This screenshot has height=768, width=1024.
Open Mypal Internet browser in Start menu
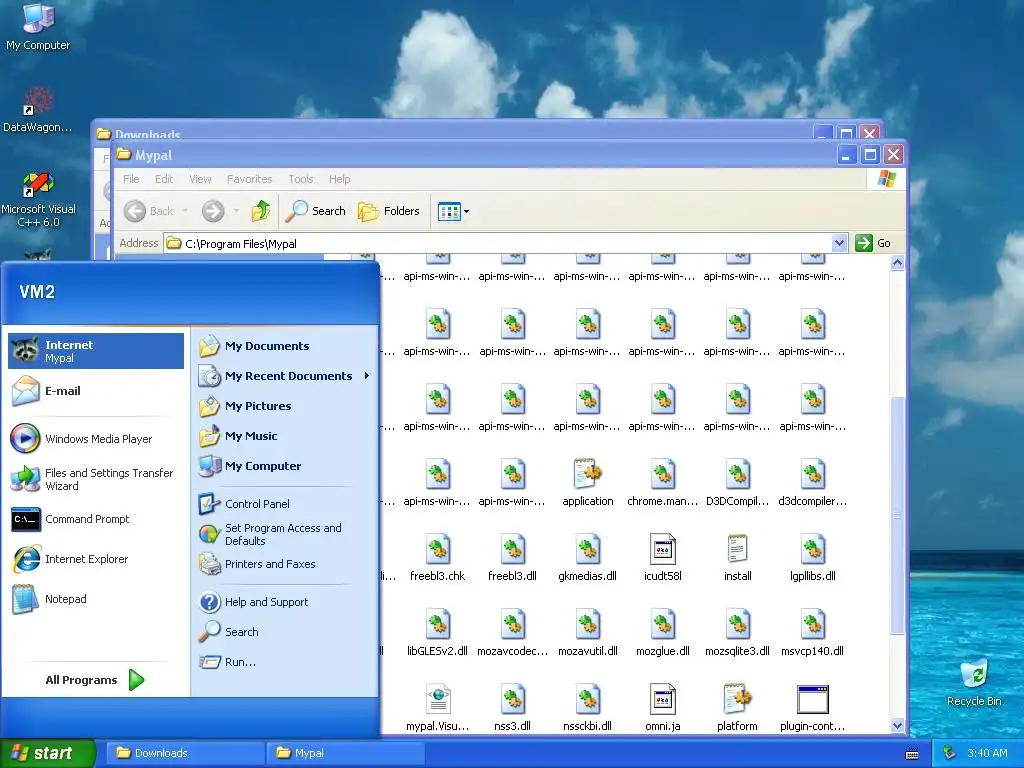click(96, 351)
